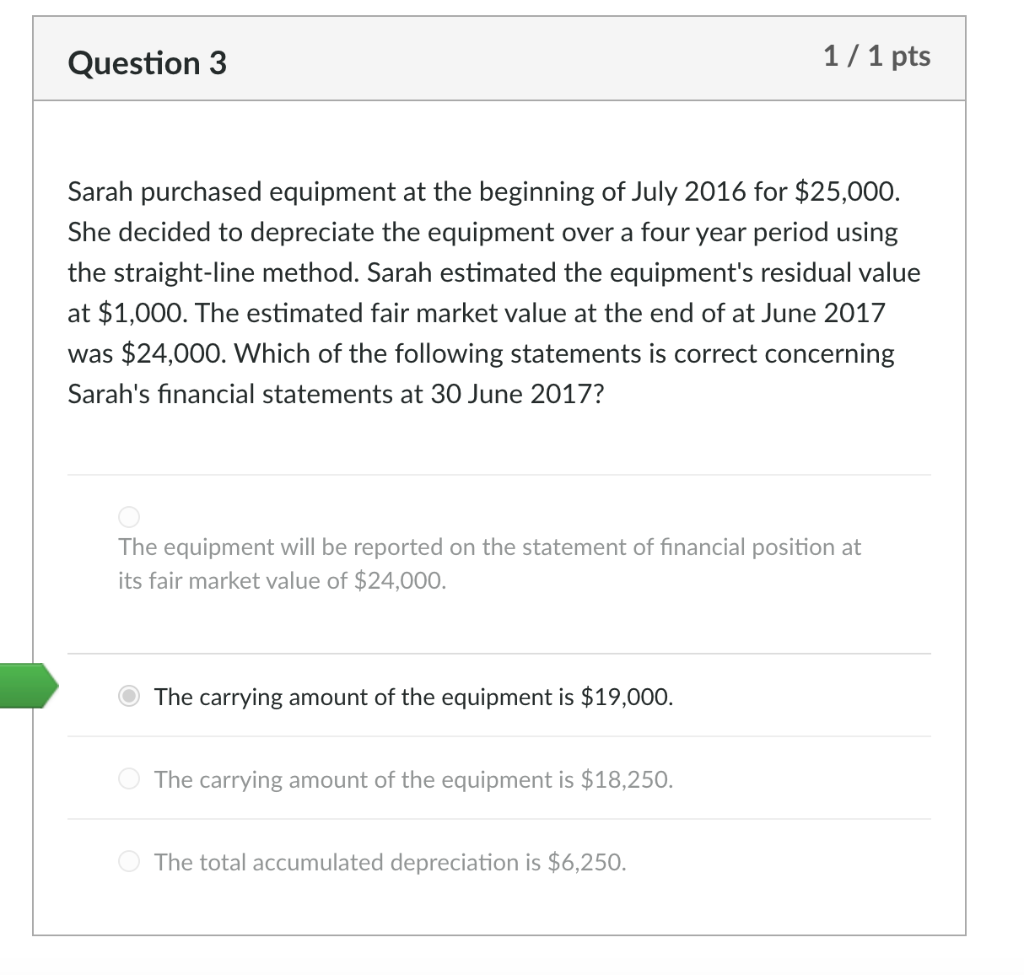Click the empty radio button above the first answer option
The image size is (1024, 975).
point(128,516)
